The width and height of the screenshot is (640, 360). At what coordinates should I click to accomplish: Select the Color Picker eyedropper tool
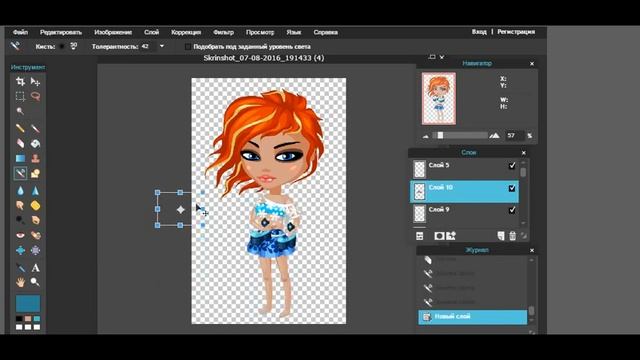[x=20, y=268]
